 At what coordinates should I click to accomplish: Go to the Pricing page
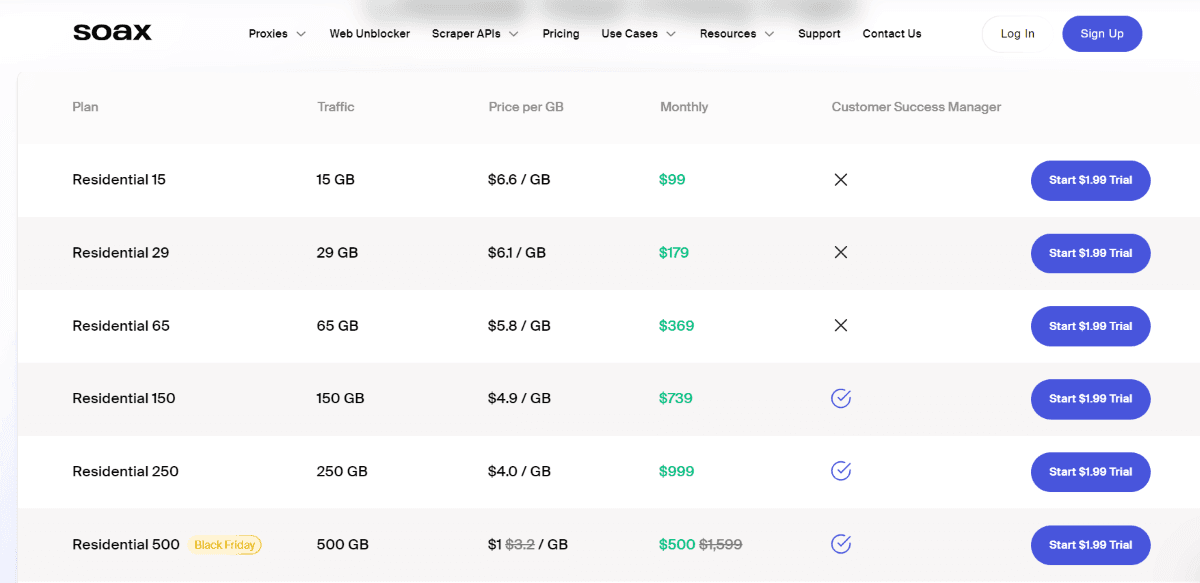click(x=561, y=34)
